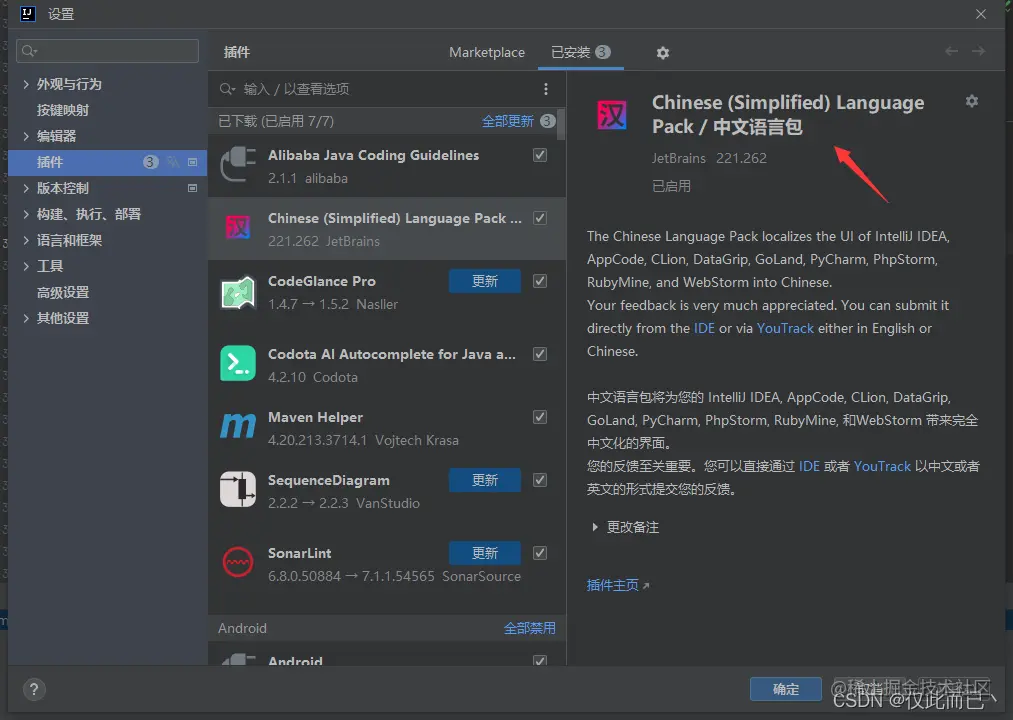Toggle the Codota AI Autocomplete checkbox
The width and height of the screenshot is (1013, 720).
pos(540,354)
